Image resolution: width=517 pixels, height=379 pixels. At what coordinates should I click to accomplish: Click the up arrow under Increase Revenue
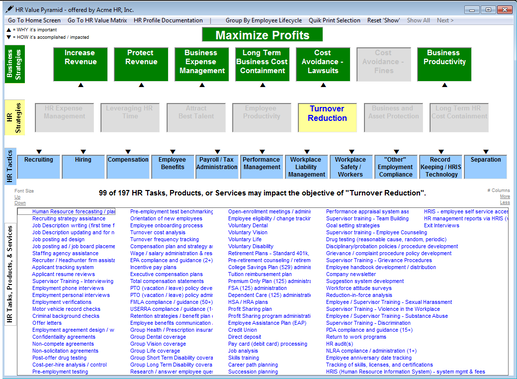(81, 85)
